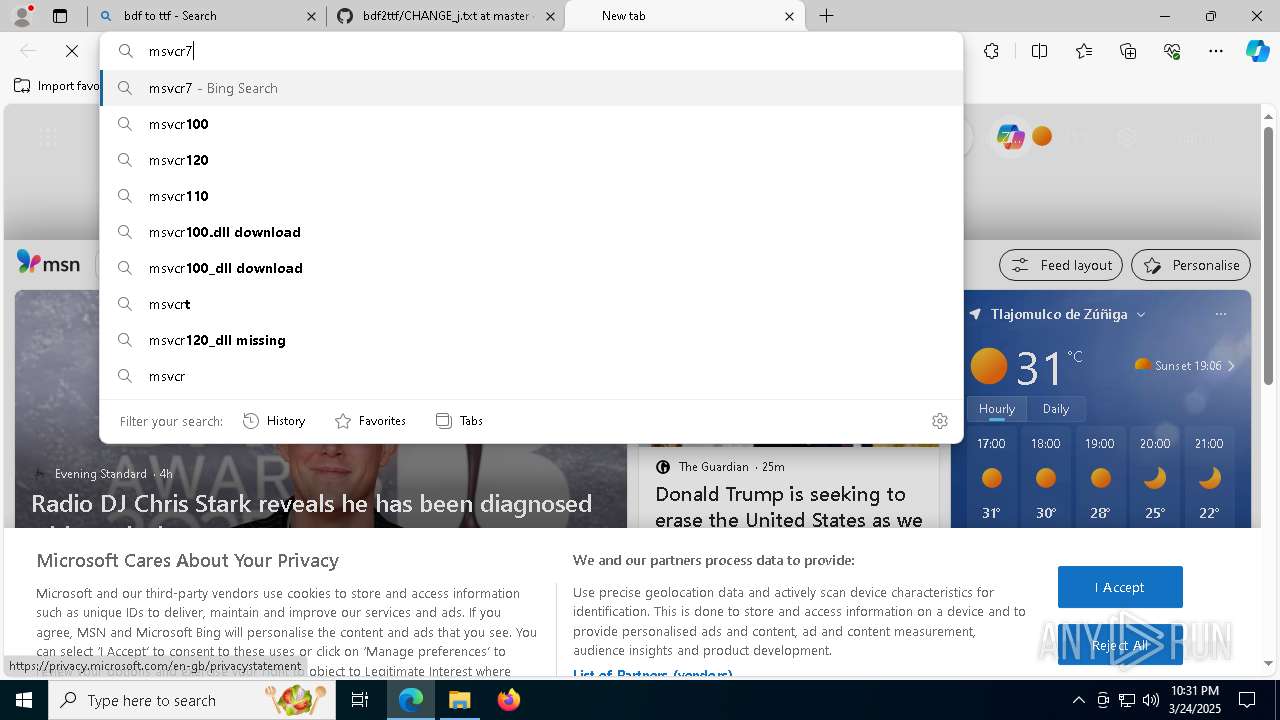Viewport: 1280px width, 720px height.
Task: Switch weather view to Daily
Action: point(1056,409)
